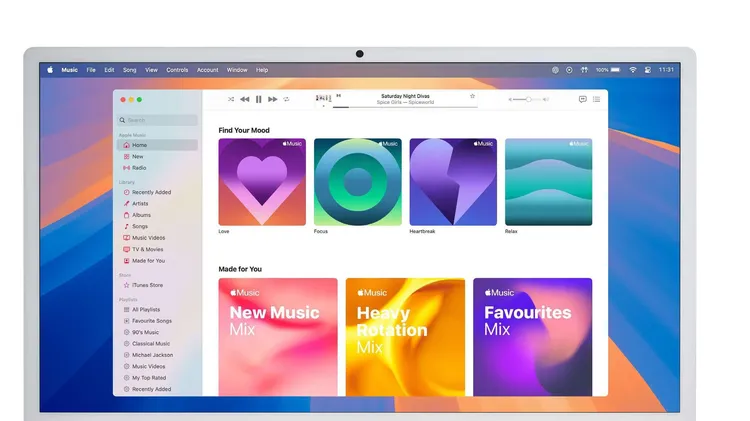
Task: Adjust the volume slider knob
Action: coord(529,100)
